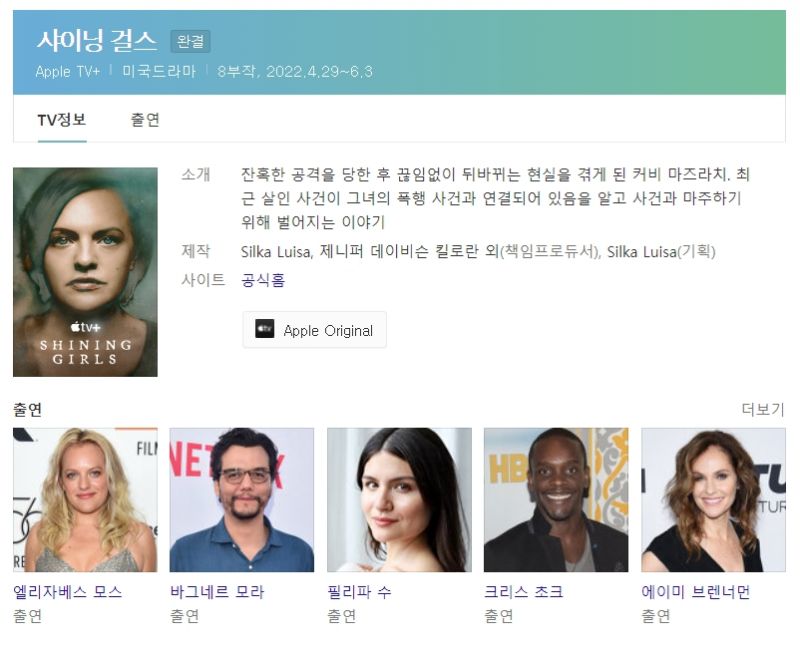Open 바그네르 모라 photo thumbnail

[242, 499]
